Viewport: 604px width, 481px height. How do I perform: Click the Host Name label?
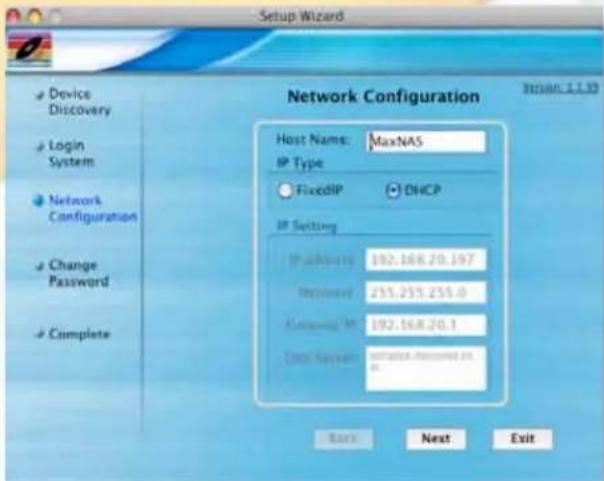[312, 139]
